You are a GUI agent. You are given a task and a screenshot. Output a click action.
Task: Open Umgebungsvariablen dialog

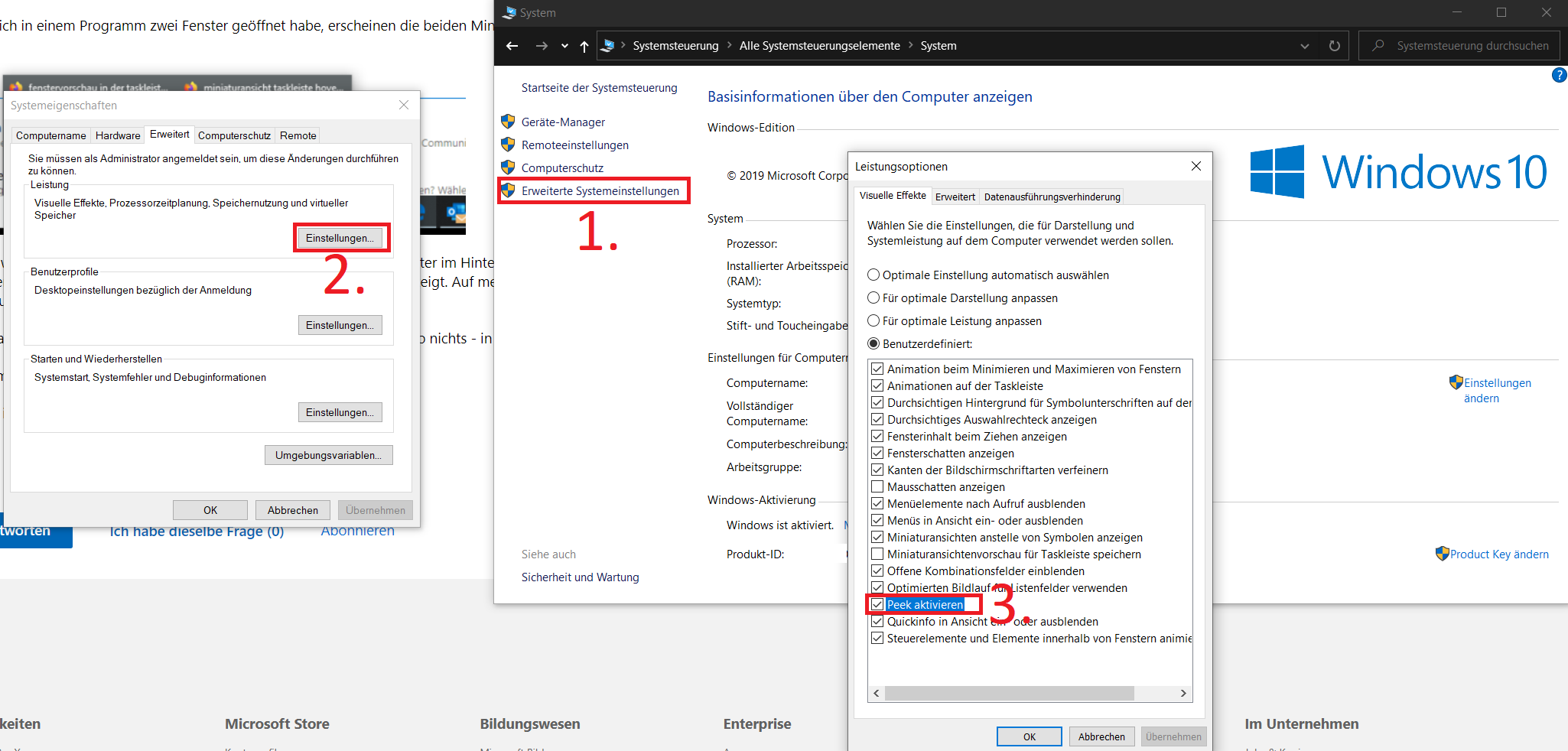[x=329, y=455]
